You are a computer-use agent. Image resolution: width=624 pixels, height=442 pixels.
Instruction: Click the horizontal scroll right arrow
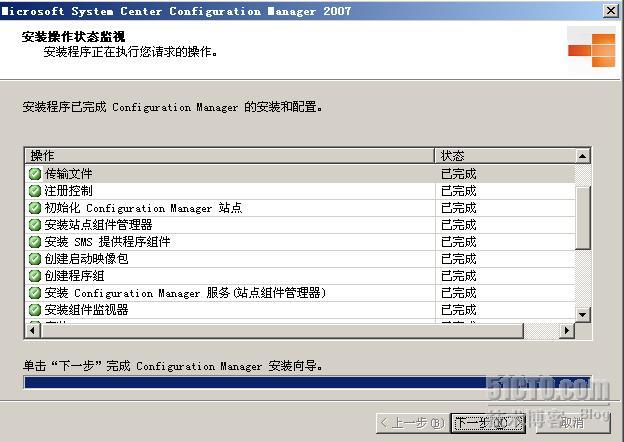pyautogui.click(x=567, y=330)
